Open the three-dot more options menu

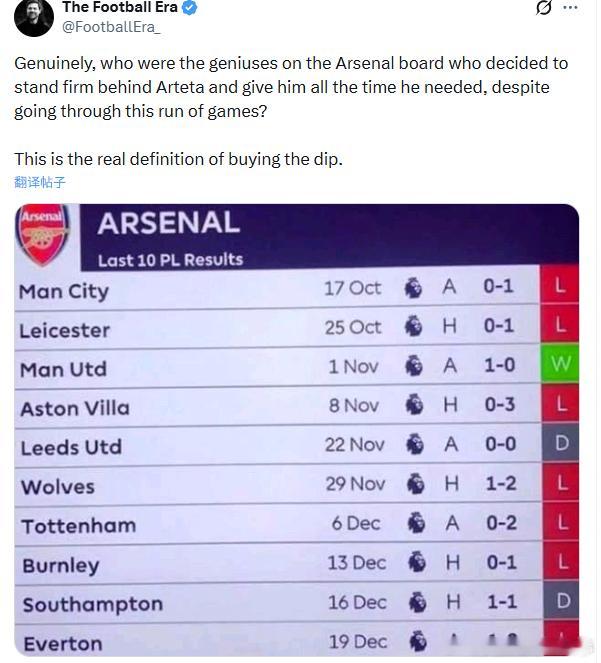[x=571, y=8]
